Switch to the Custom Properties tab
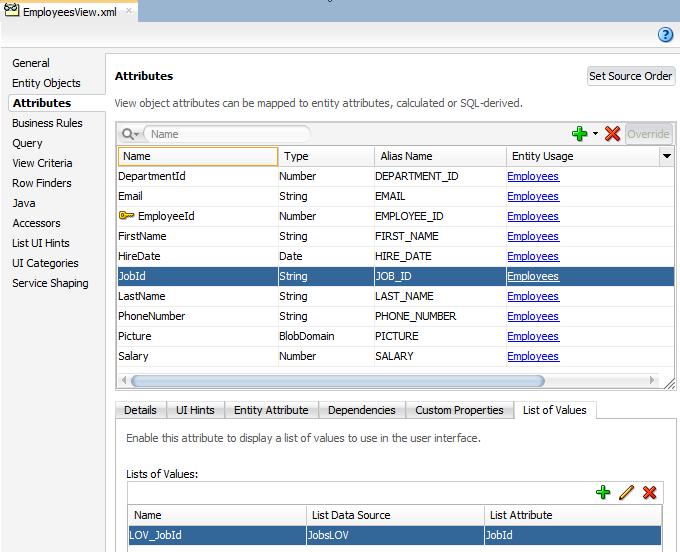The image size is (680, 552). [x=459, y=410]
